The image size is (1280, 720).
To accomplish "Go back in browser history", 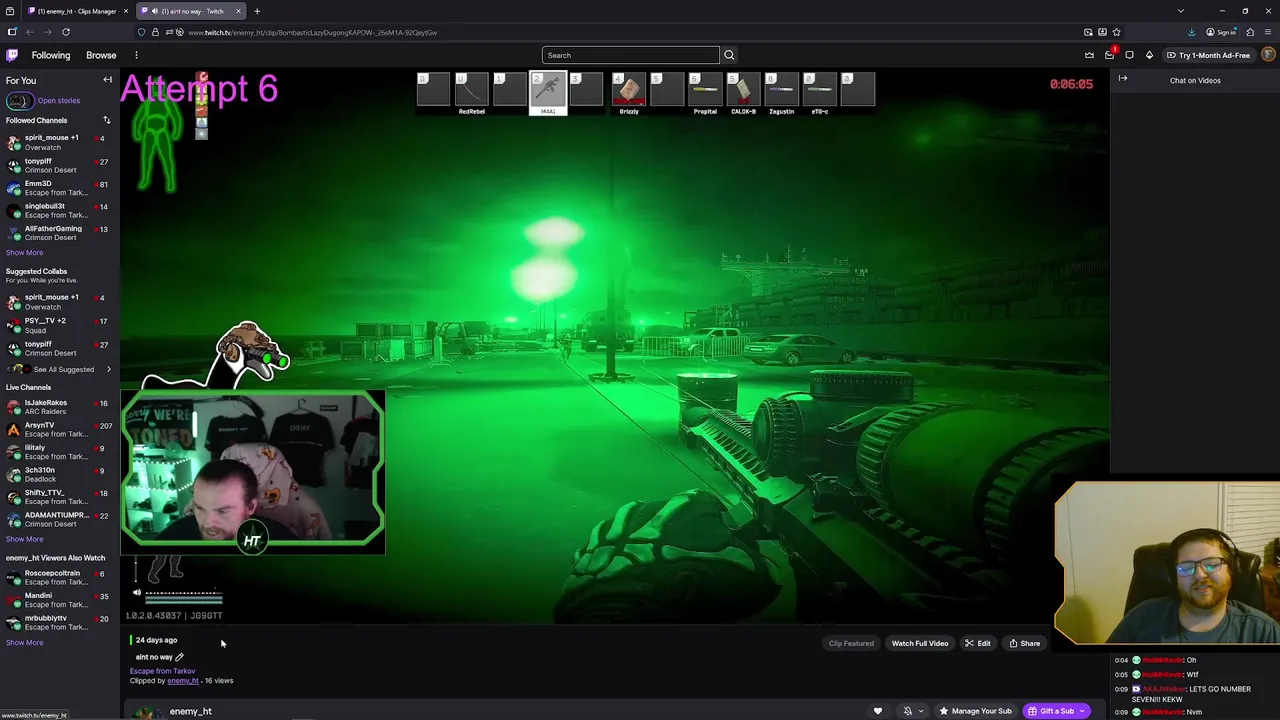I will point(30,32).
